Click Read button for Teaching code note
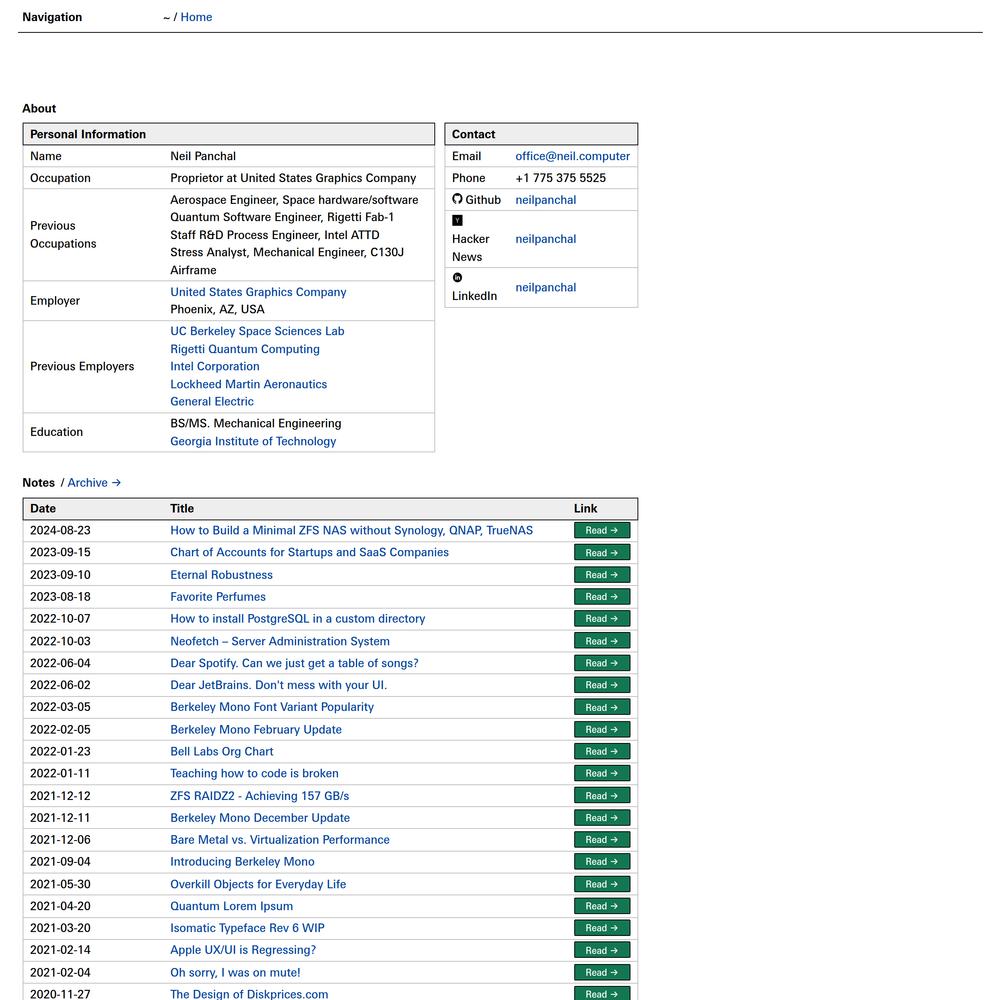The image size is (1000, 1000). (602, 774)
